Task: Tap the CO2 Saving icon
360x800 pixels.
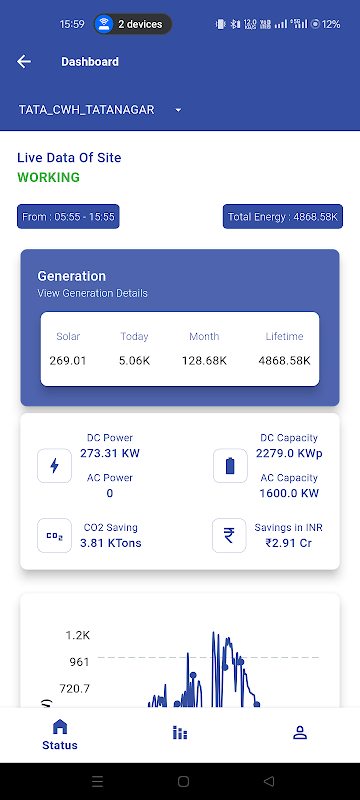Action: (x=55, y=536)
